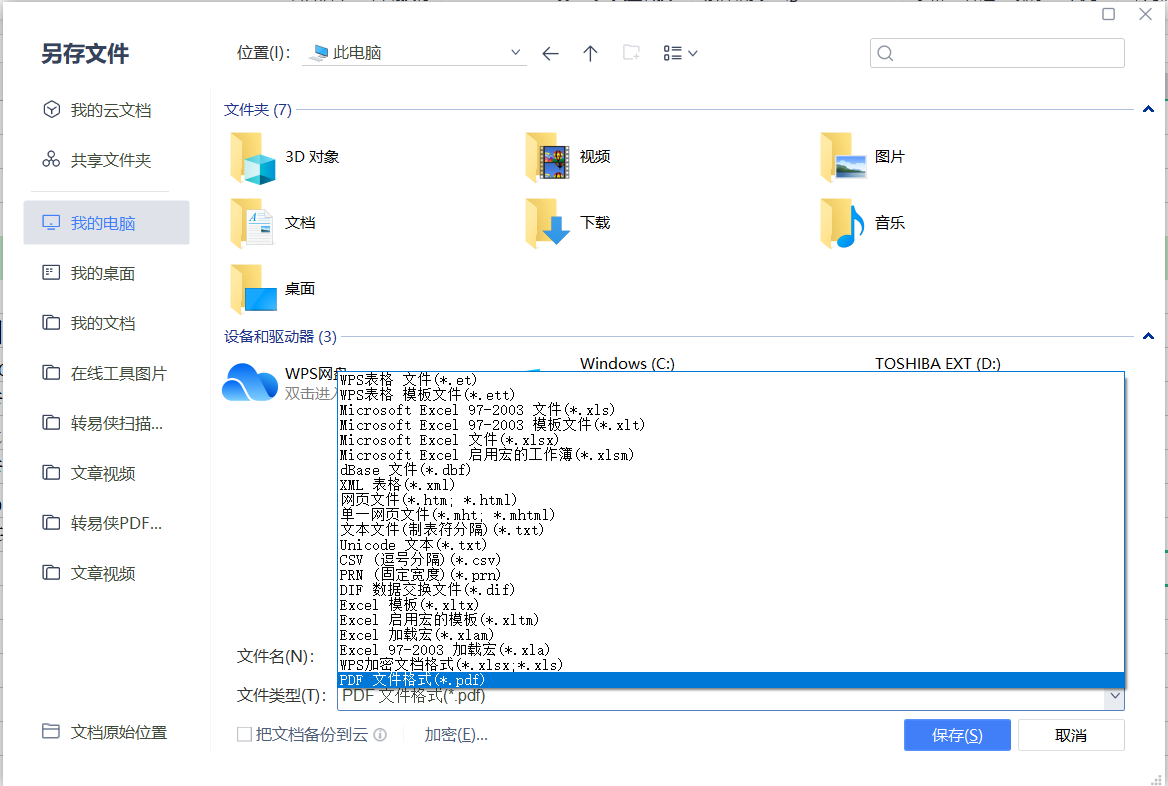This screenshot has height=786, width=1168.
Task: Select the WPS网盘 cloud drive icon
Action: click(x=250, y=382)
